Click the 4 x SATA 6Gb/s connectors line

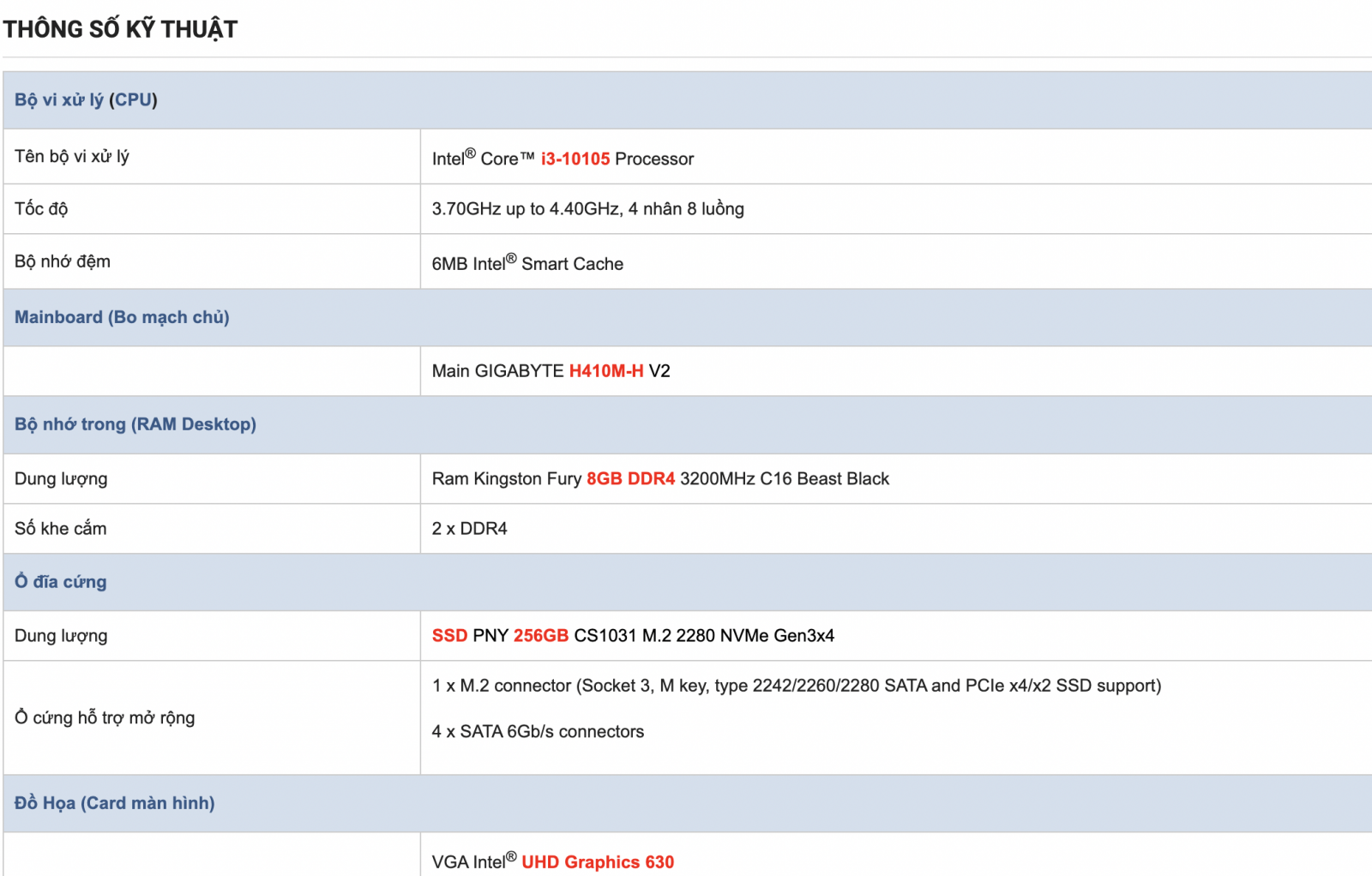[538, 732]
